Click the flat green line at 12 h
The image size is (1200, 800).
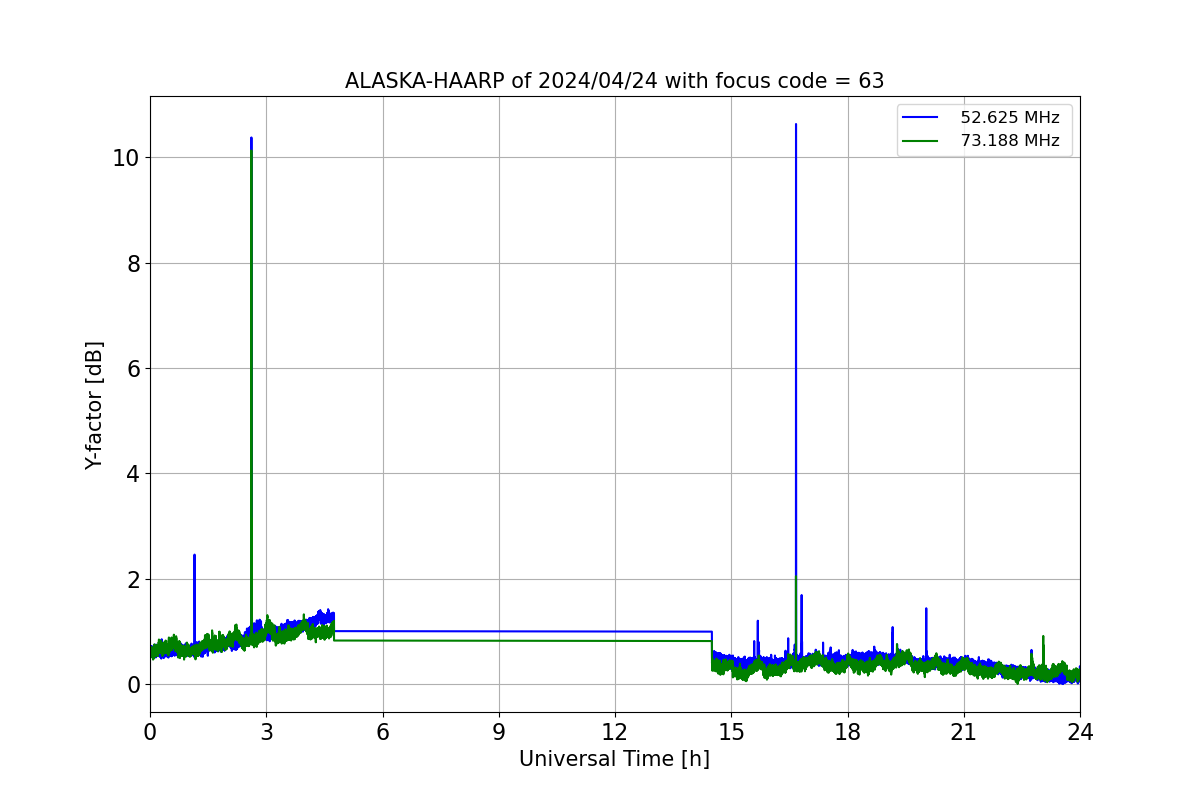(615, 640)
